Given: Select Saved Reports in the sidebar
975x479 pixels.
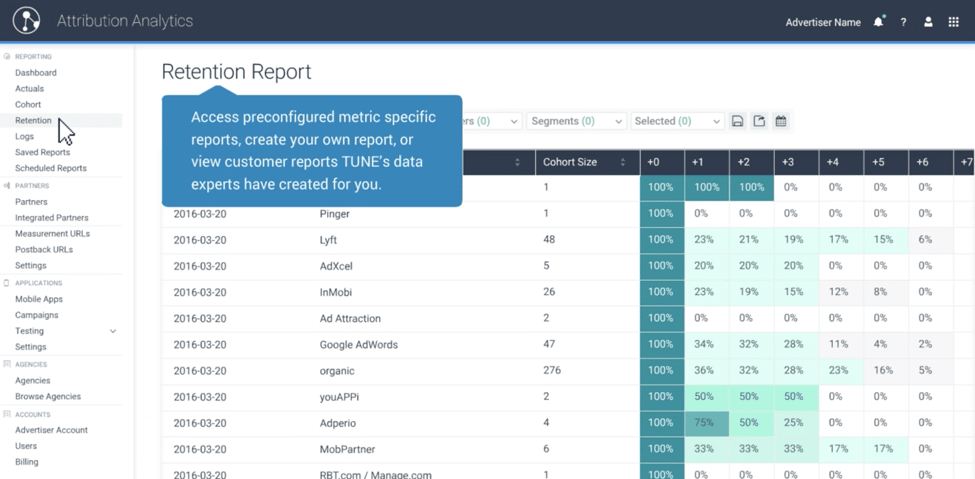Looking at the screenshot, I should tap(43, 153).
